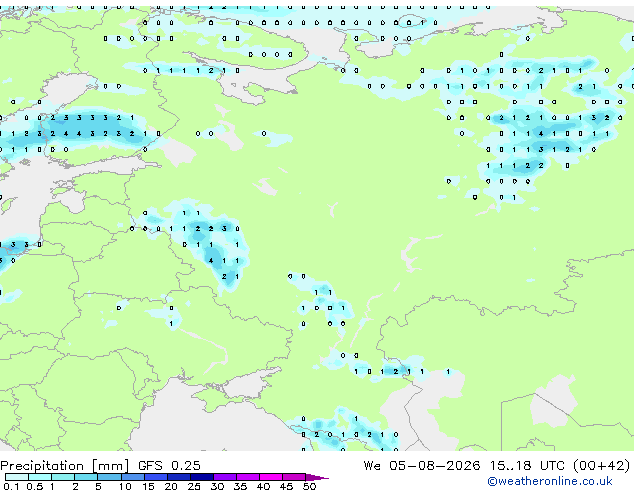Select the 30–35 mm purple swatch
634x490 pixels.
(x=225, y=477)
